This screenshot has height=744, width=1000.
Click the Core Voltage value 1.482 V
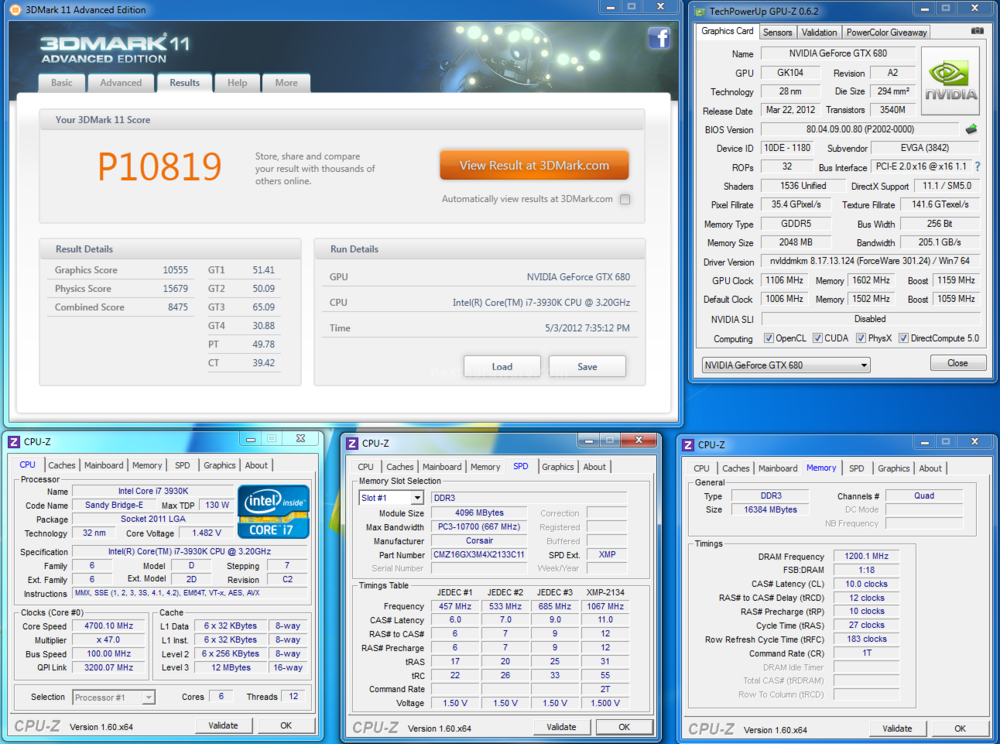pos(207,533)
